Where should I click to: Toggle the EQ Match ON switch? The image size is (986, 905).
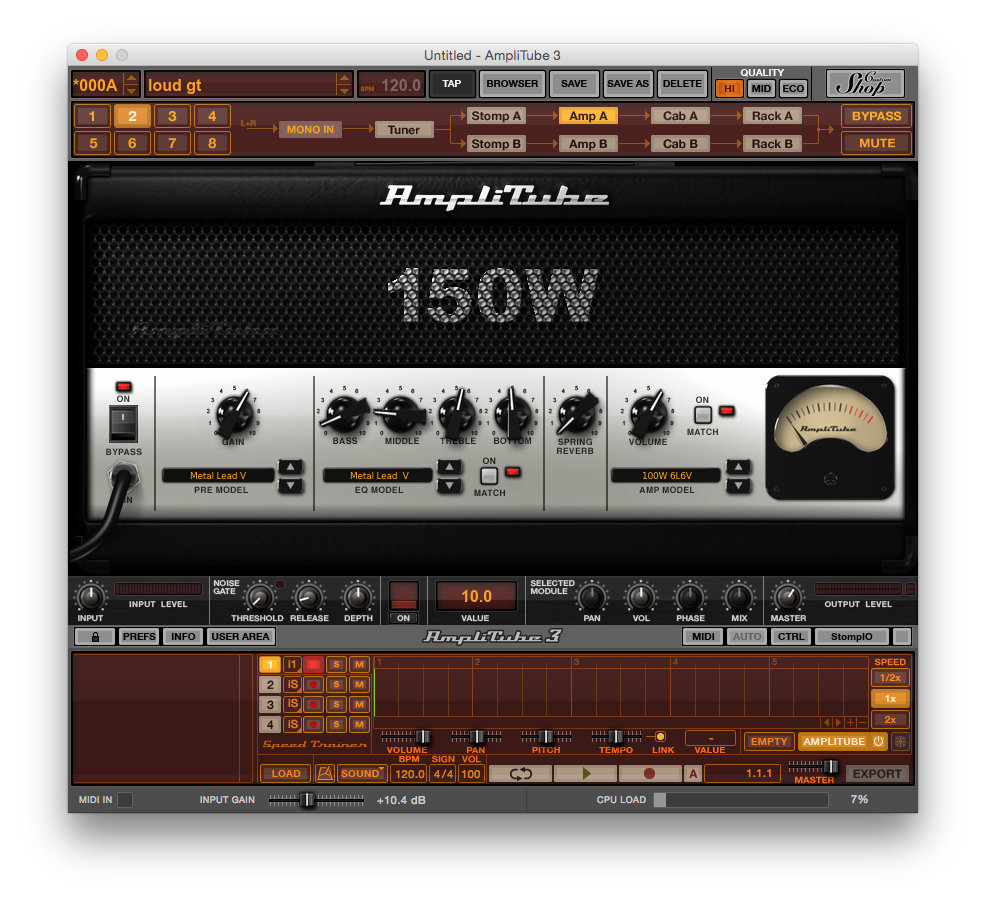coord(489,476)
